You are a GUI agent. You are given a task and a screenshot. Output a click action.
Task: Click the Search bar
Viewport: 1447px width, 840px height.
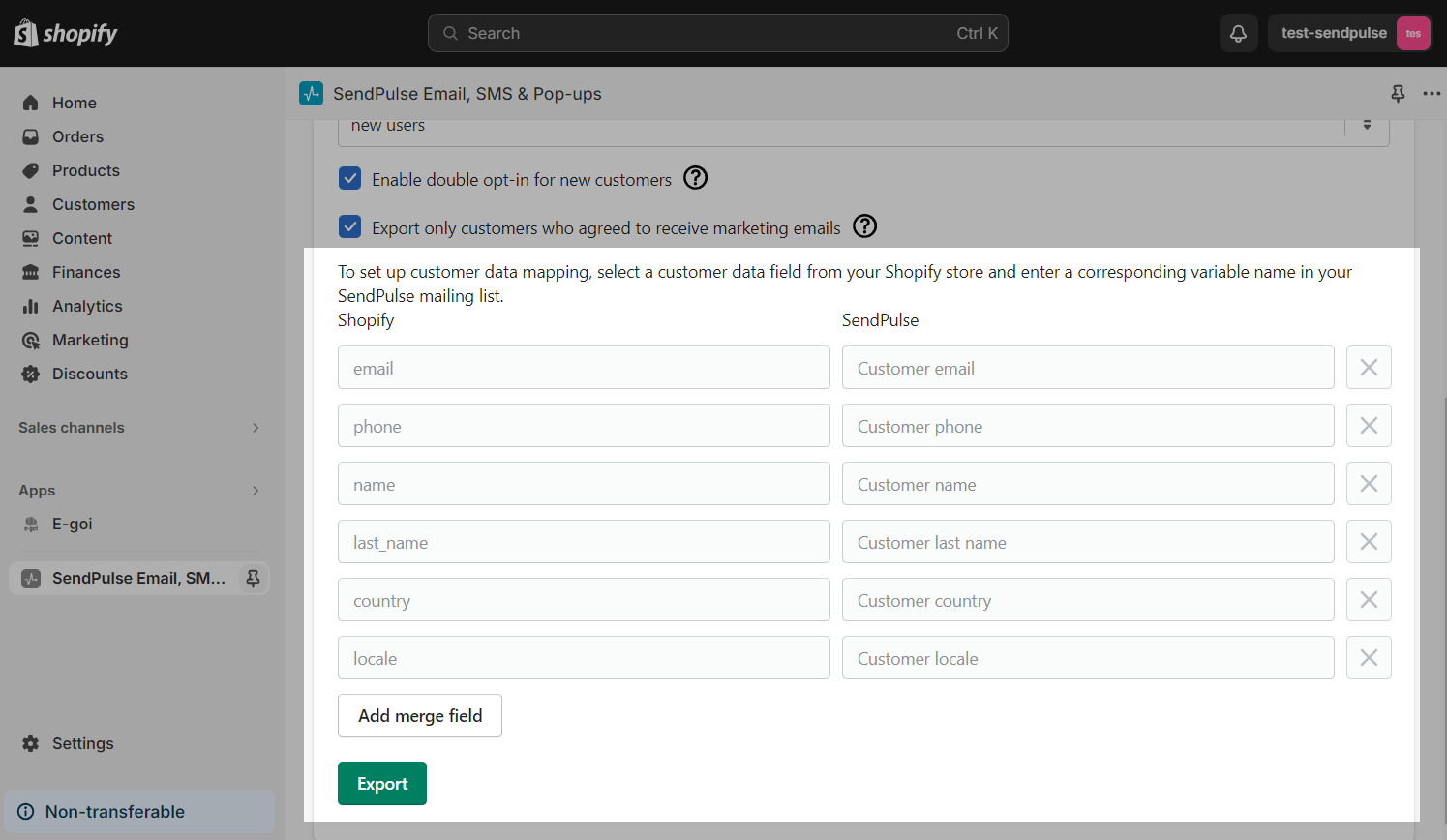tap(717, 33)
